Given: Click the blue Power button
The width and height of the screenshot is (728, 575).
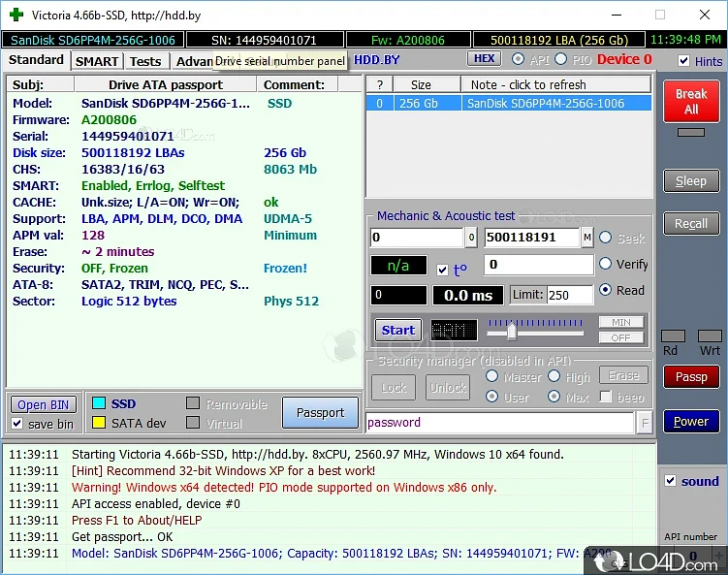Looking at the screenshot, I should click(691, 421).
